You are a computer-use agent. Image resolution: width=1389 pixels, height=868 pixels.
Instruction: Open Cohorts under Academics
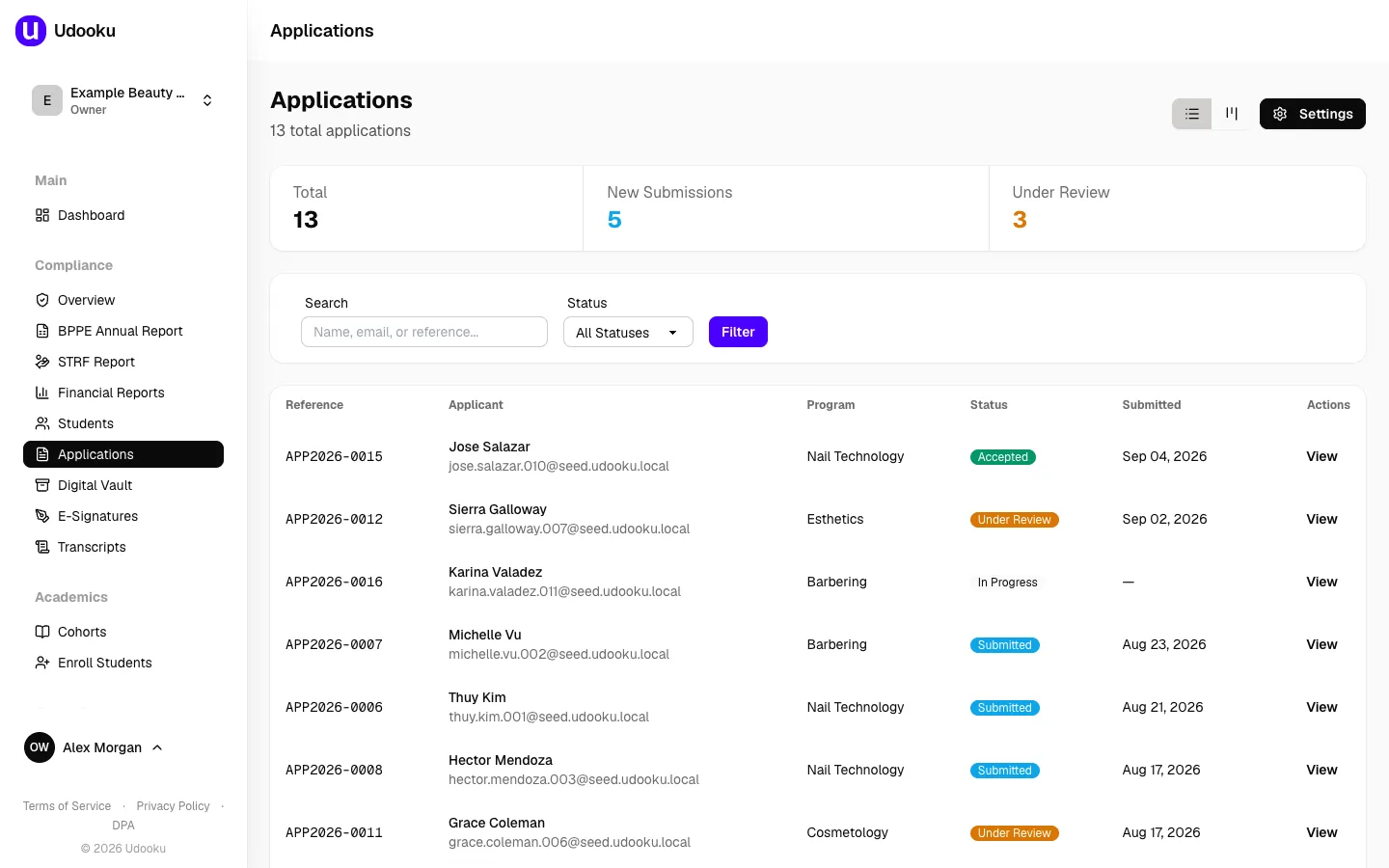pos(123,632)
